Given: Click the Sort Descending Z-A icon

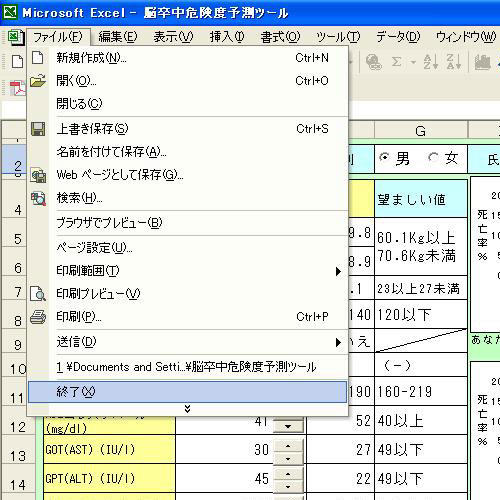Looking at the screenshot, I should click(x=454, y=62).
